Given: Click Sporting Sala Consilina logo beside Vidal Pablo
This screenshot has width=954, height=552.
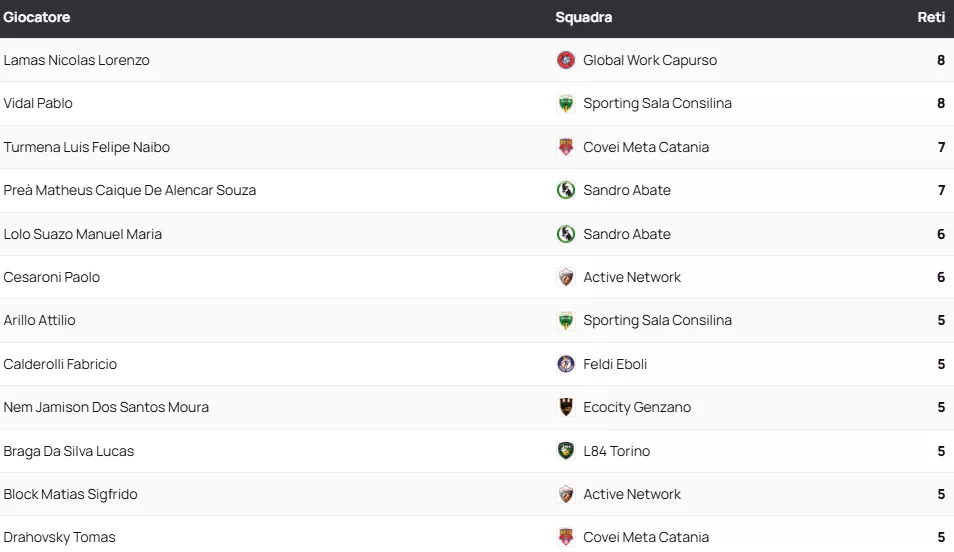Looking at the screenshot, I should (566, 103).
